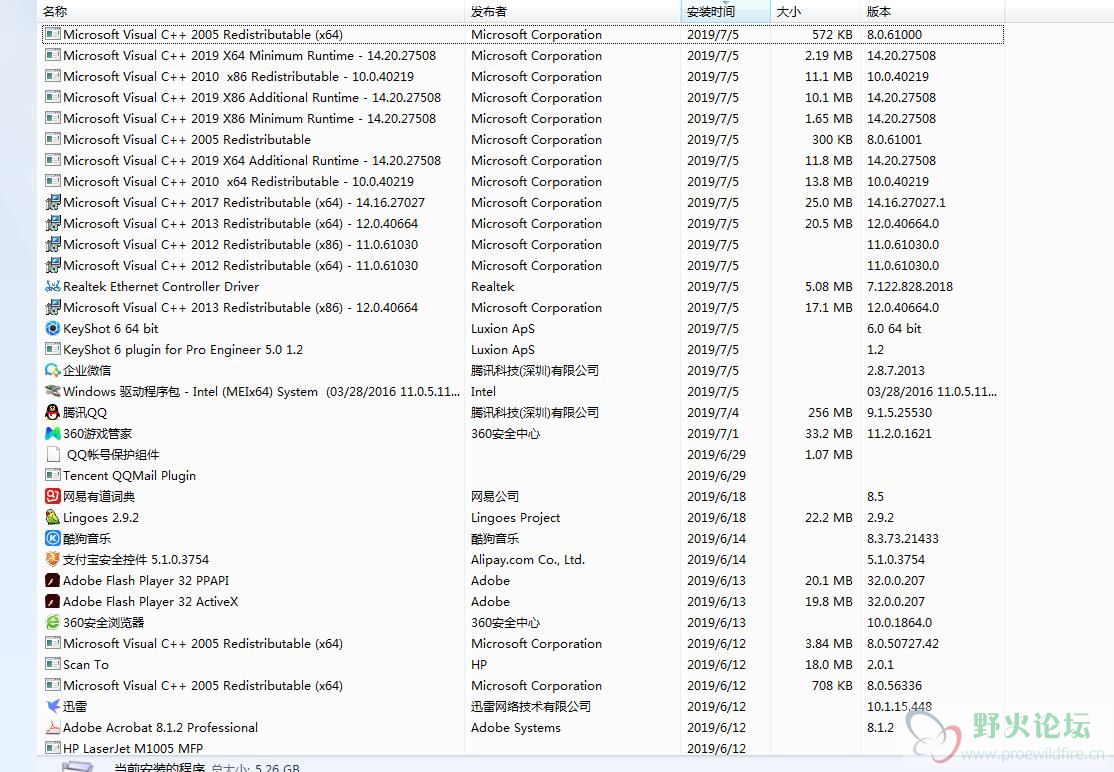Click the Lingoes 2.9.2 parrot icon

click(53, 517)
